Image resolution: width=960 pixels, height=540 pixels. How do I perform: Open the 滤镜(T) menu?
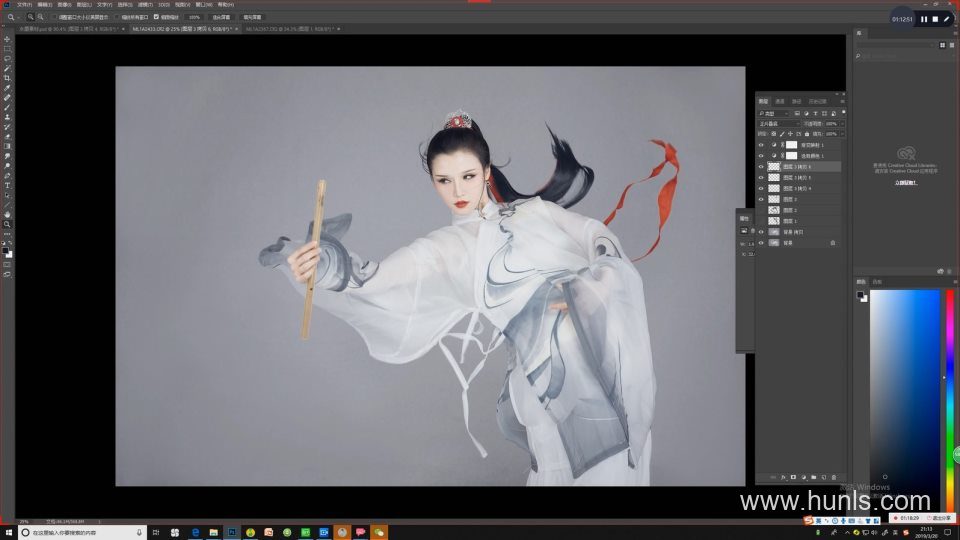click(x=145, y=4)
